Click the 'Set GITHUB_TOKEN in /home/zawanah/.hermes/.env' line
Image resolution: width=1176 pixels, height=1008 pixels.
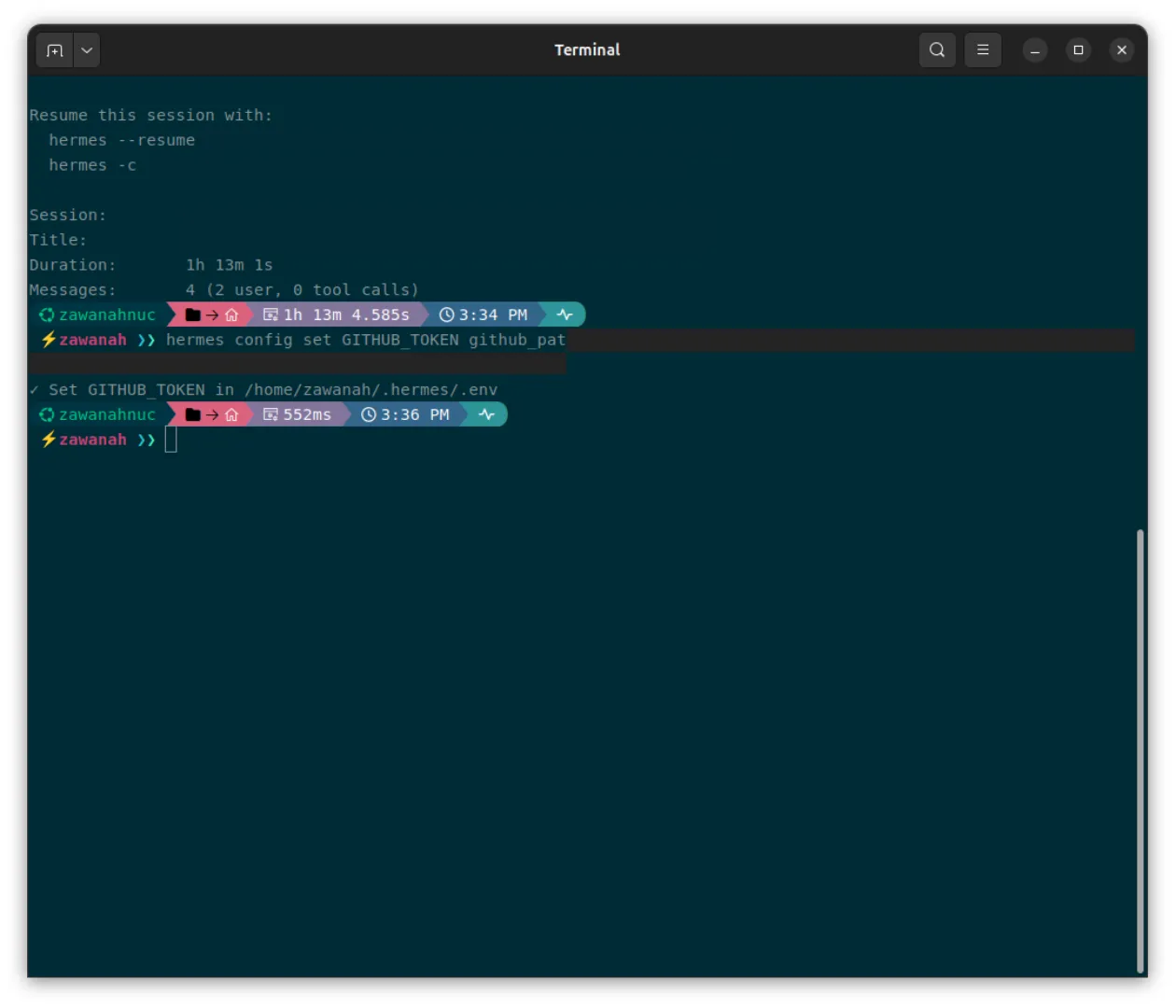click(263, 390)
